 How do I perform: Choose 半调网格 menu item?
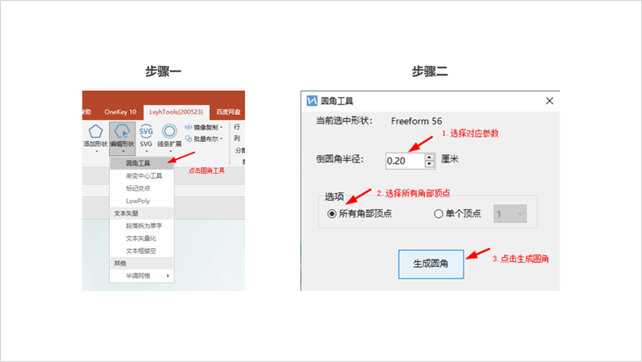pyautogui.click(x=142, y=276)
